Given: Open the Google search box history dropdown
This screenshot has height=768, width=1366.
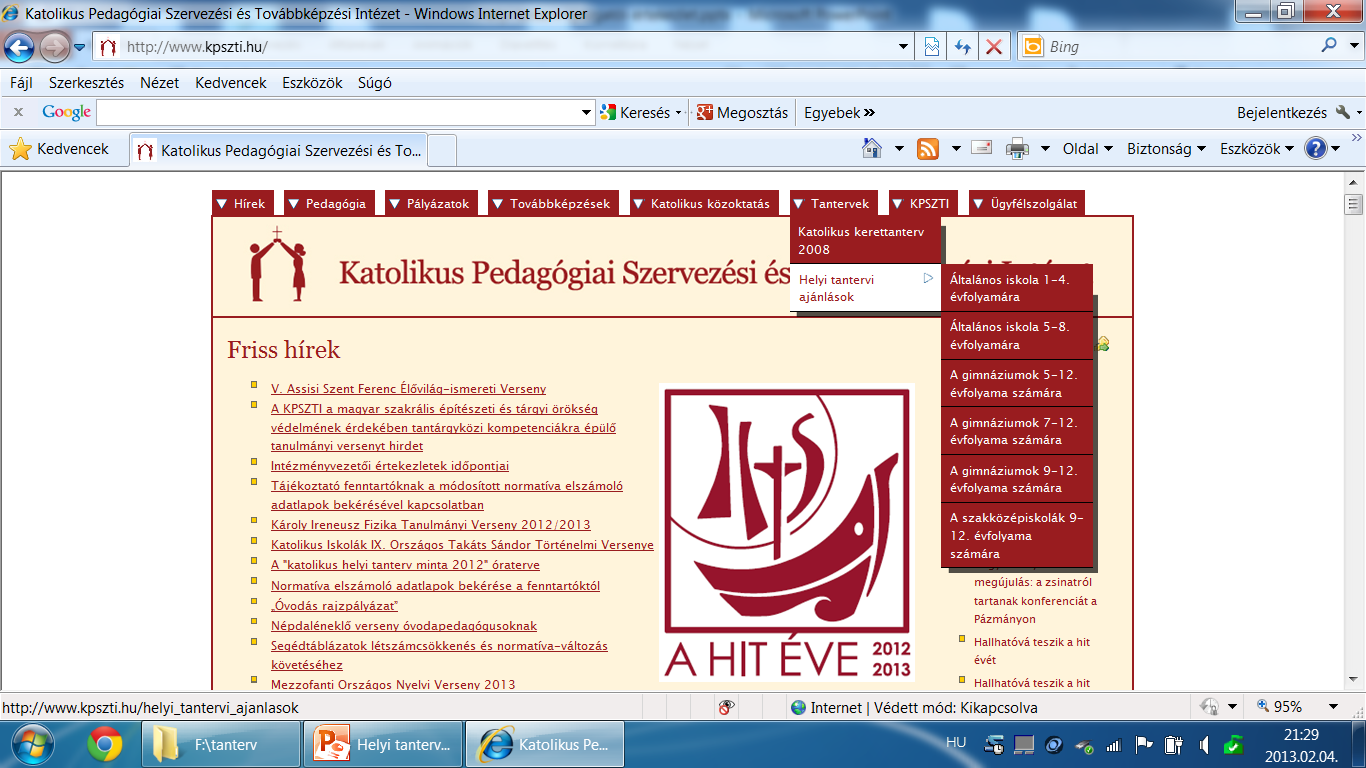Looking at the screenshot, I should click(587, 113).
